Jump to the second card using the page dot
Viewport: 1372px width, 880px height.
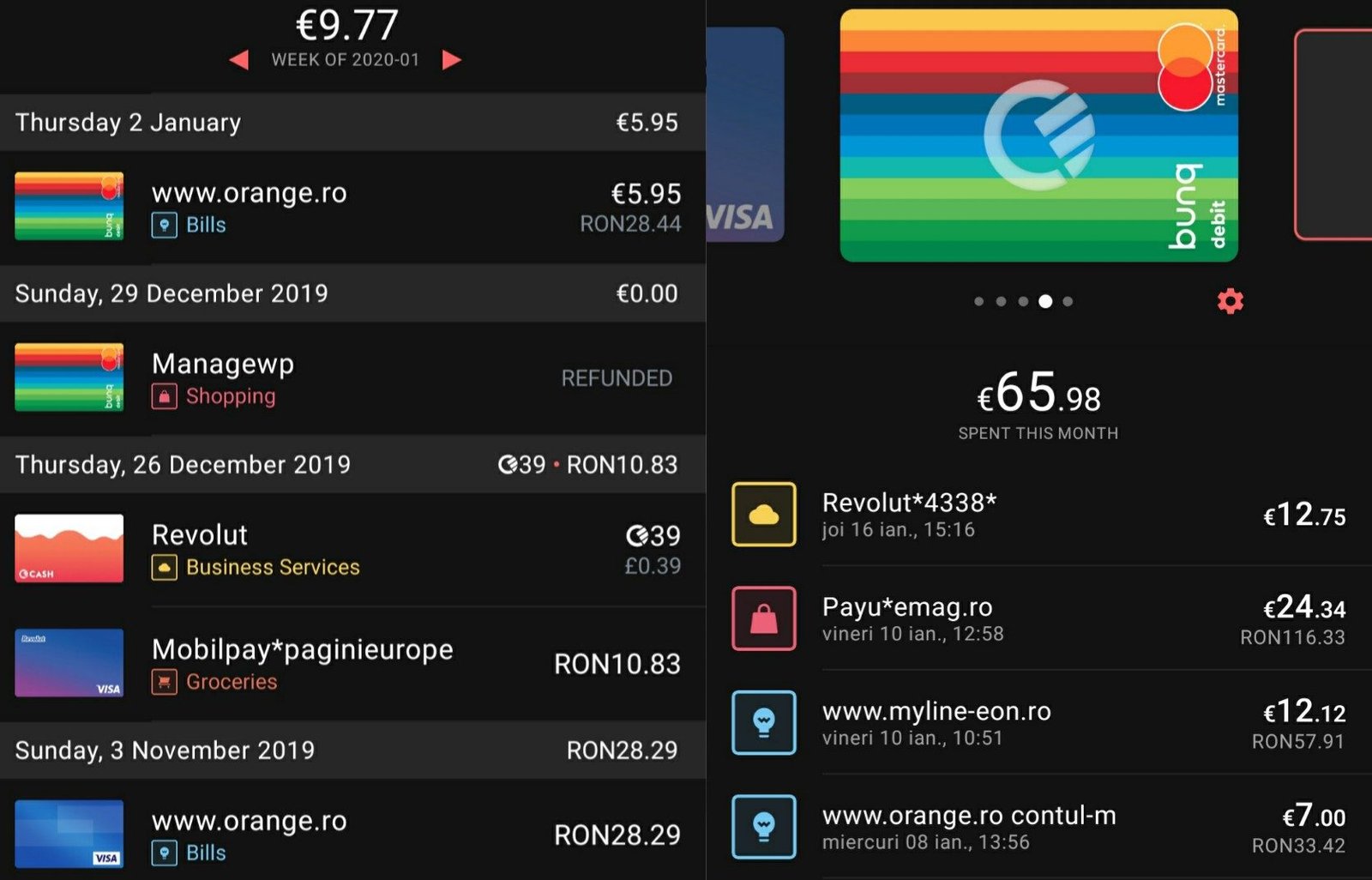coord(1001,301)
